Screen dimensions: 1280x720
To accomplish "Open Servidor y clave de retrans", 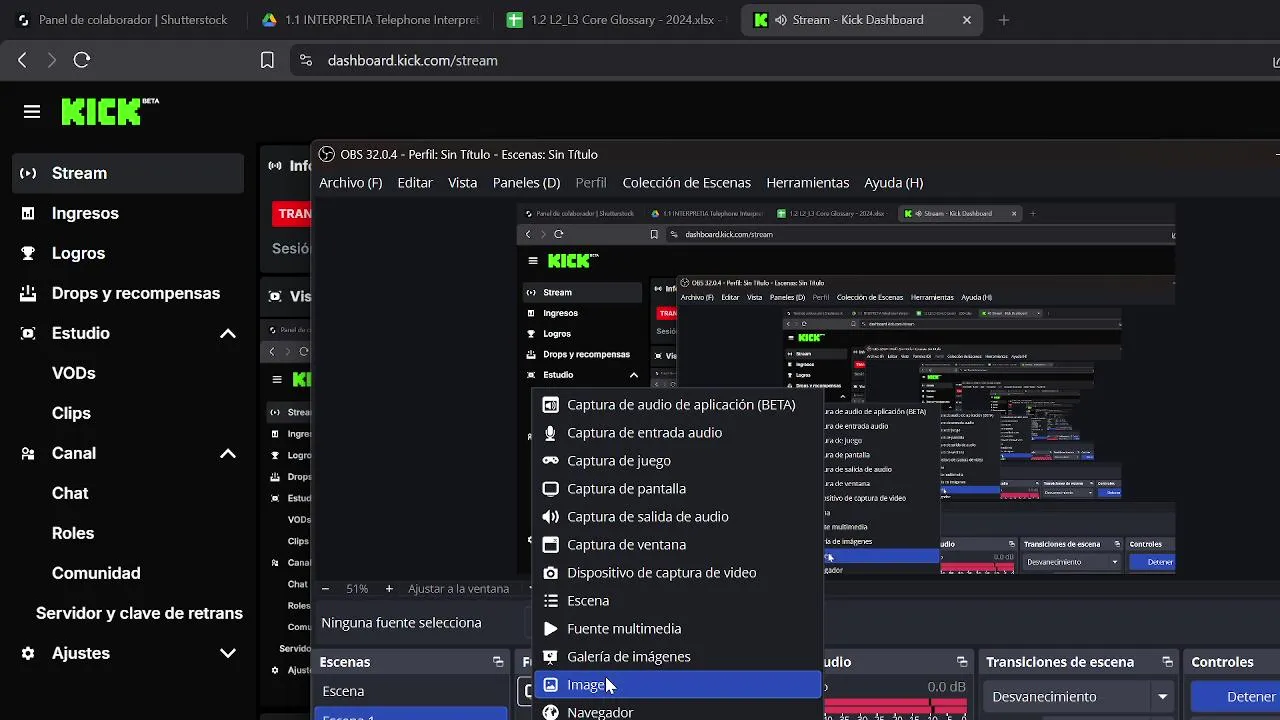I will pos(139,613).
